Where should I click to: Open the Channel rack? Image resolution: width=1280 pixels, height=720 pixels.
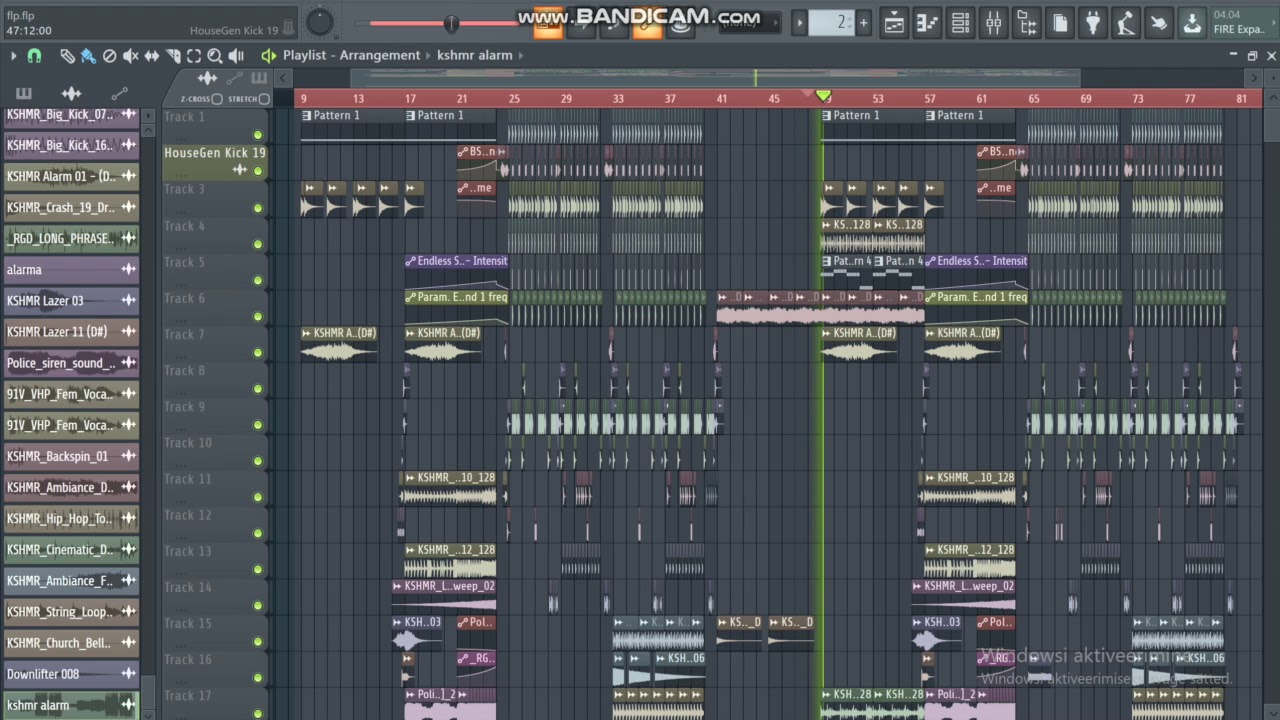click(x=960, y=22)
